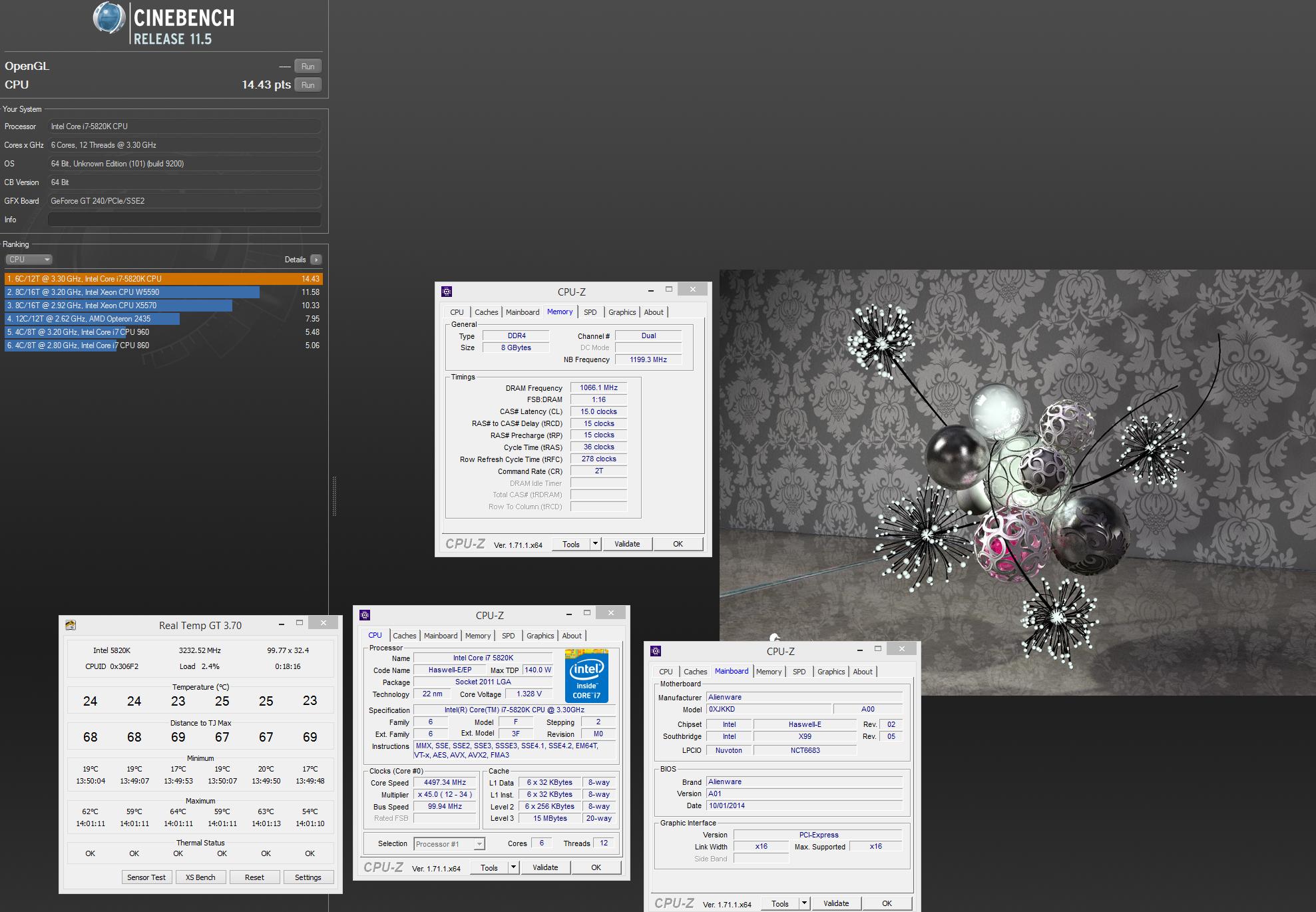Open Mainboard tab in CPU-Z Memory window
The height and width of the screenshot is (912, 1316).
(523, 312)
